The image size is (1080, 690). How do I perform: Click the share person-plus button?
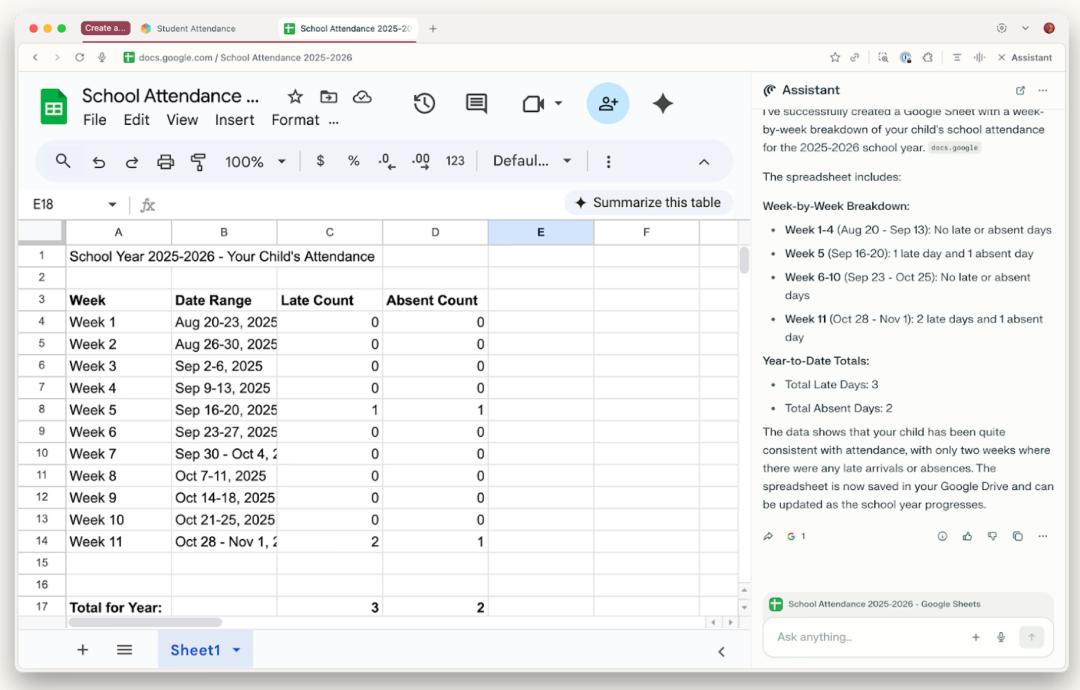tap(607, 104)
